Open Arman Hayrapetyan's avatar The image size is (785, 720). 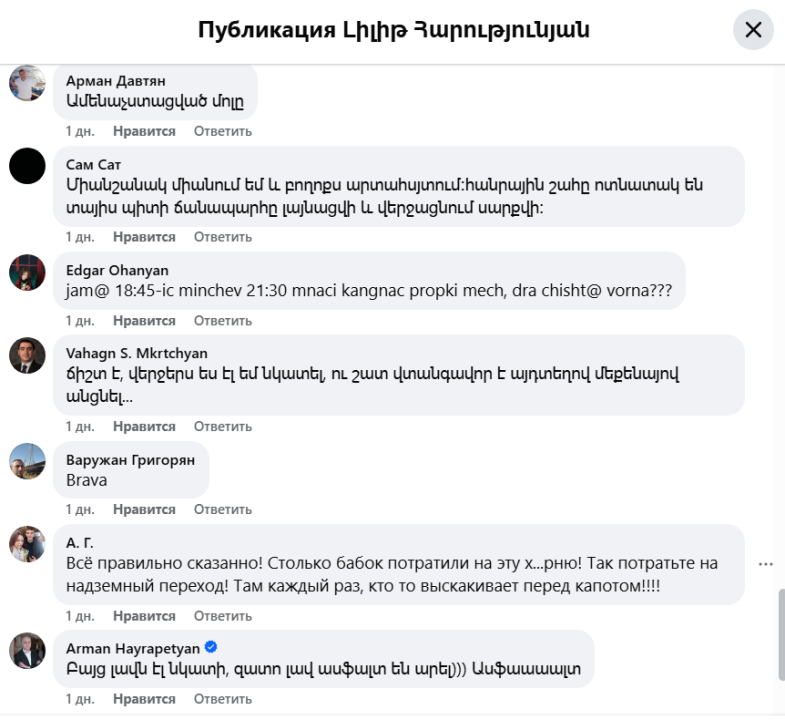[x=27, y=650]
